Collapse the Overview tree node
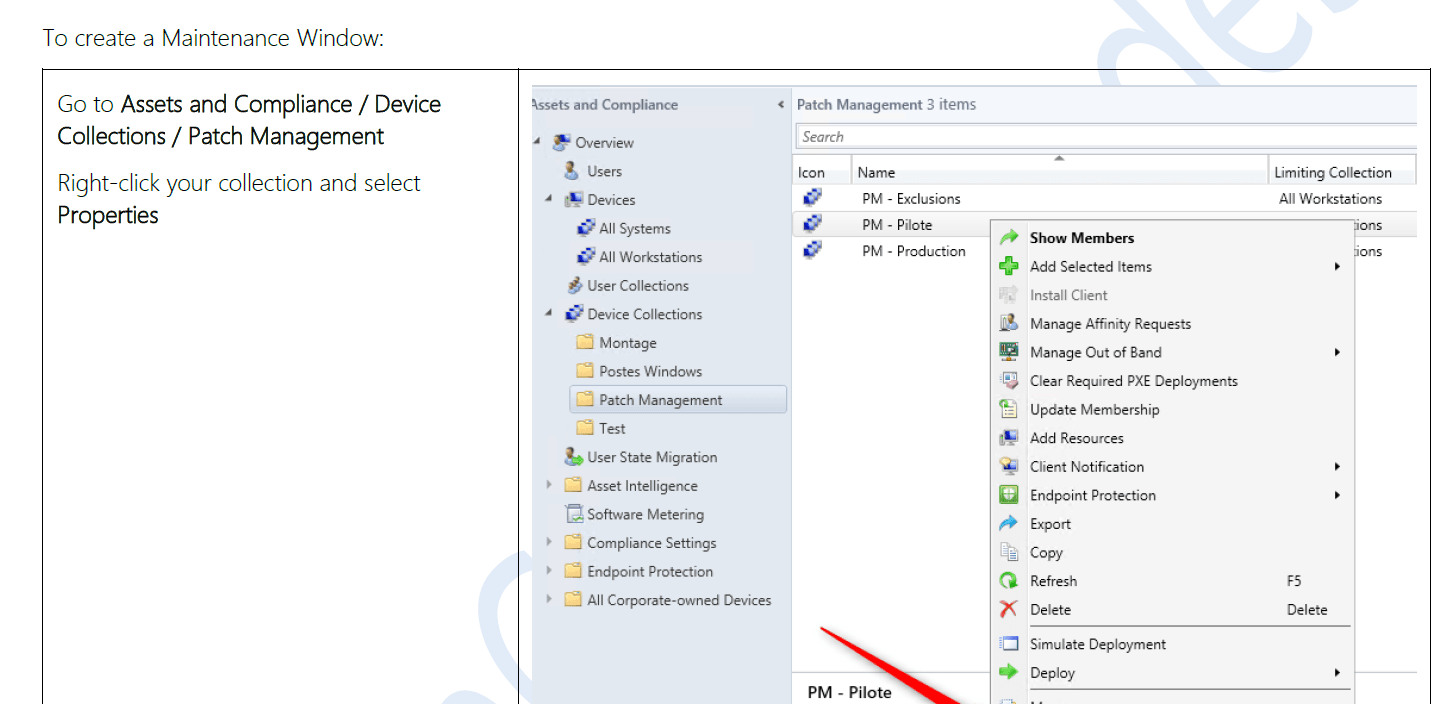The height and width of the screenshot is (704, 1452). click(537, 142)
